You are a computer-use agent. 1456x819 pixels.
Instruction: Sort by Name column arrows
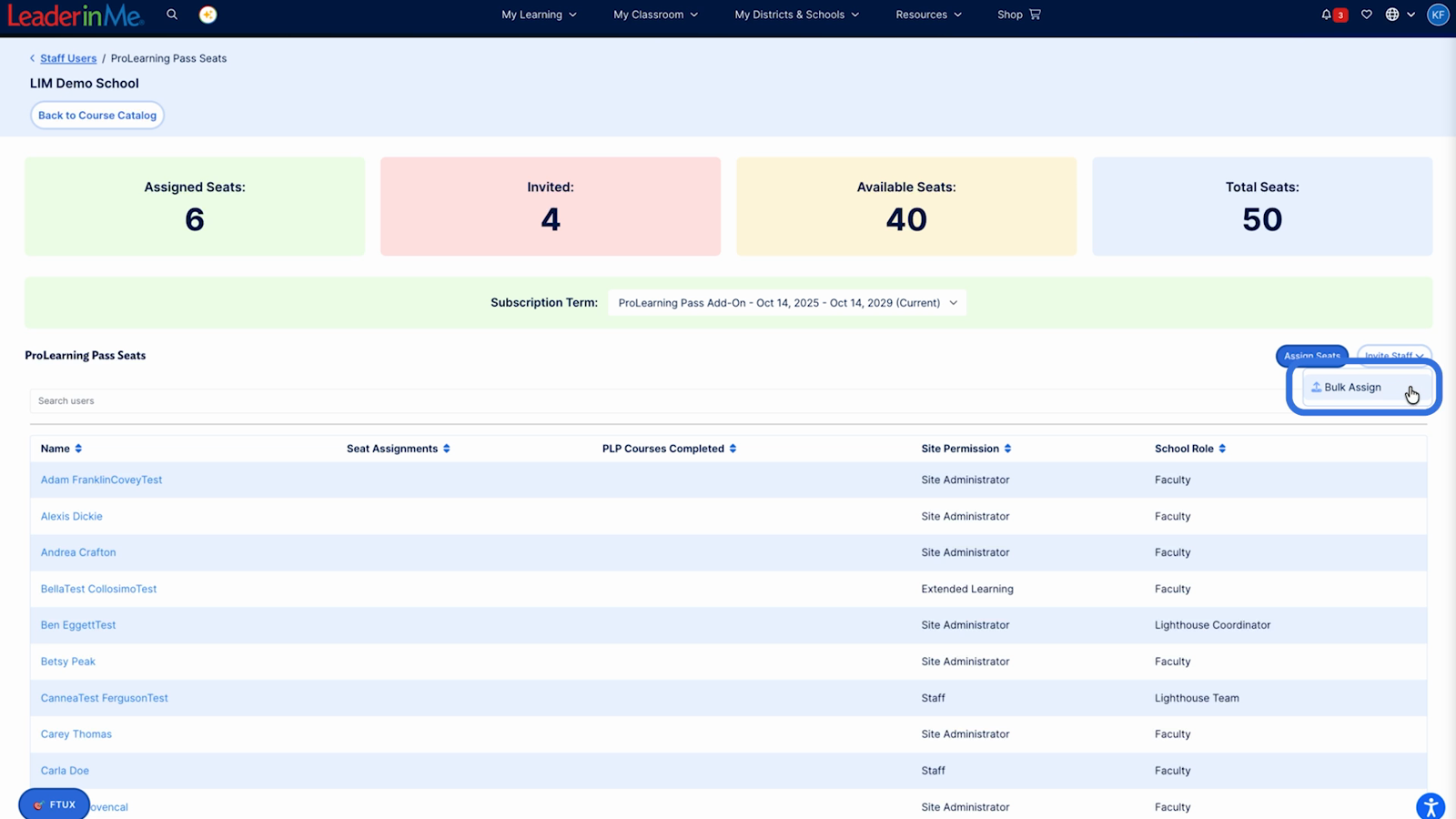coord(78,449)
